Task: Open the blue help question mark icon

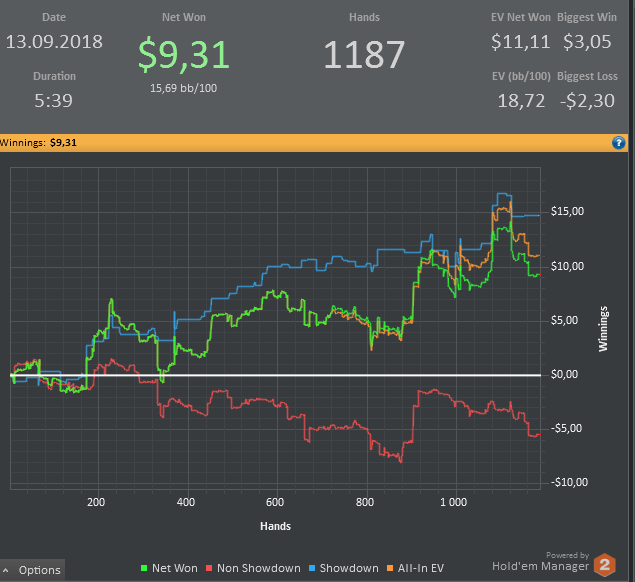Action: tap(618, 143)
